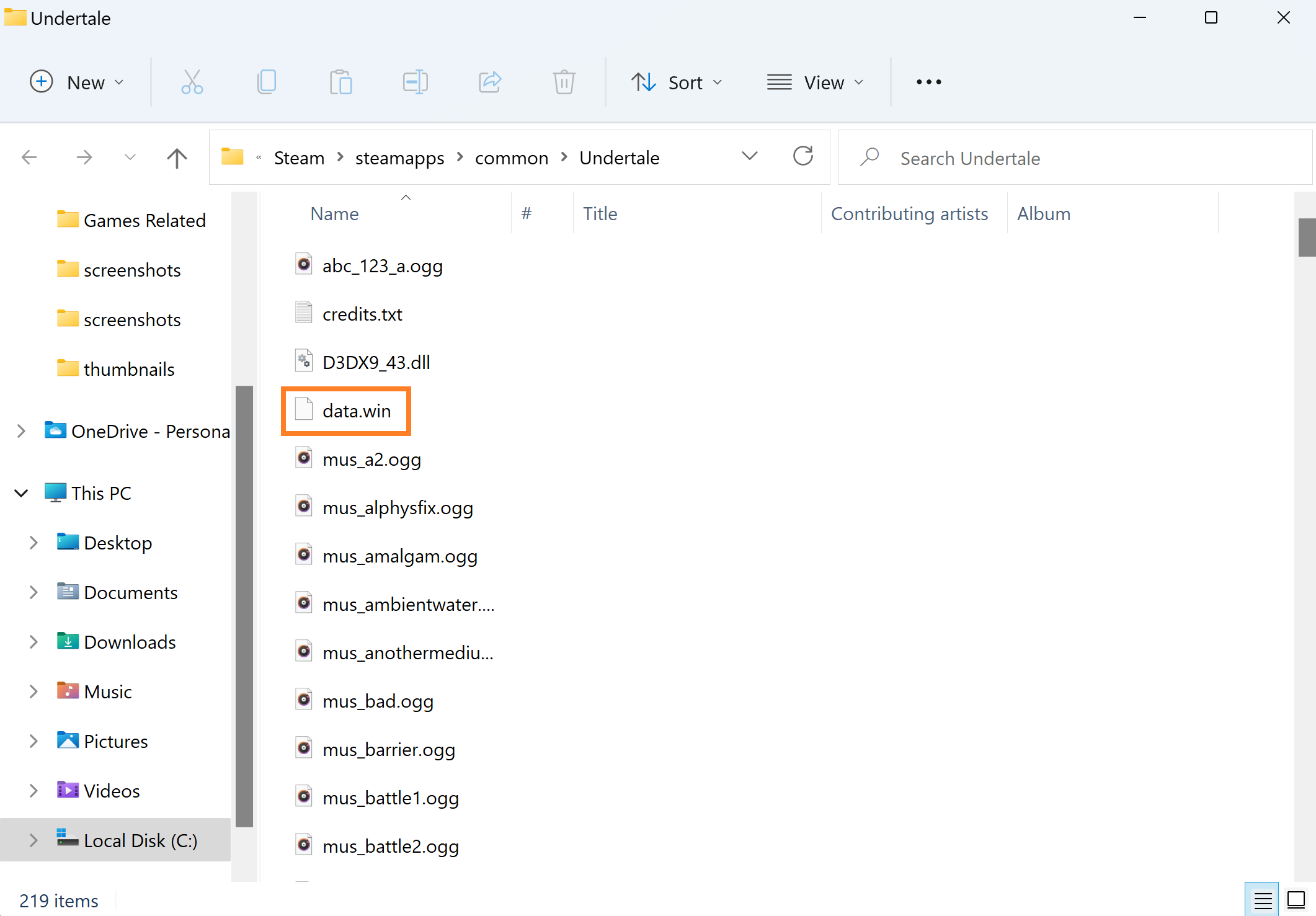This screenshot has height=916, width=1316.
Task: Go up one folder level
Action: click(177, 158)
